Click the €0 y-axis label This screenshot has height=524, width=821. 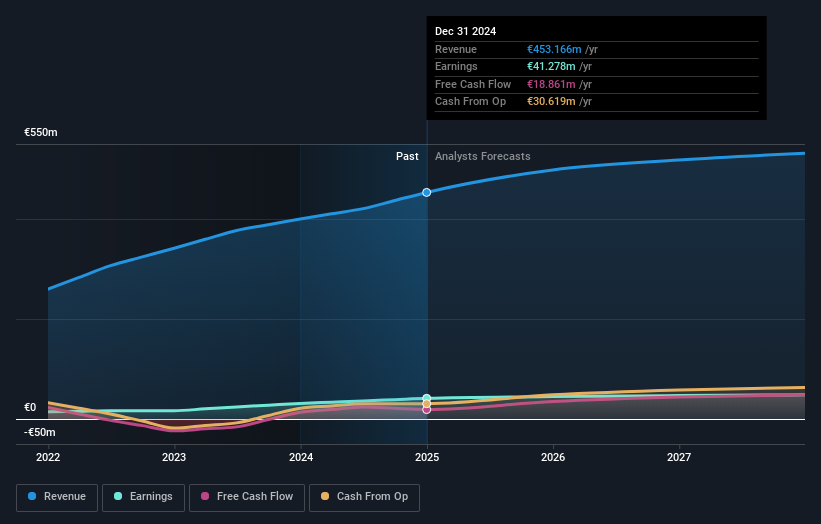pos(30,407)
